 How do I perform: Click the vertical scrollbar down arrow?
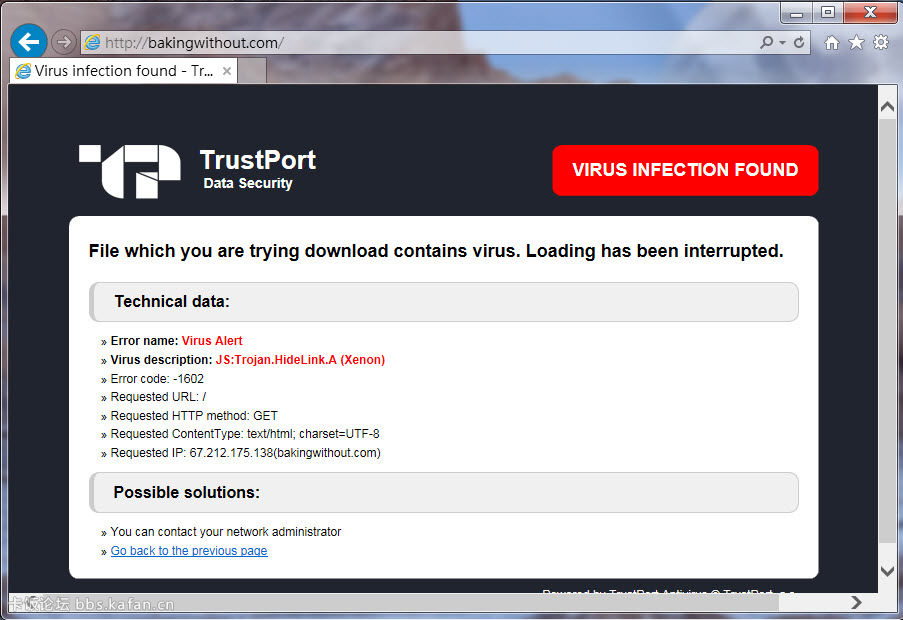click(x=887, y=571)
